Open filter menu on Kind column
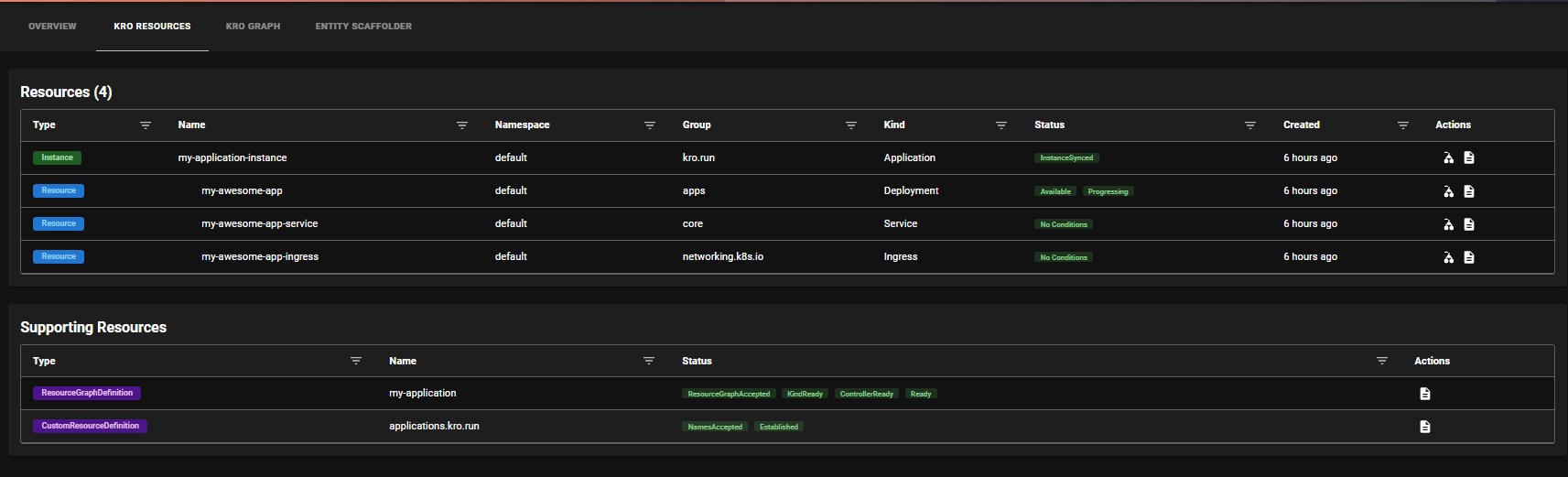Image resolution: width=1568 pixels, height=477 pixels. click(x=1000, y=125)
